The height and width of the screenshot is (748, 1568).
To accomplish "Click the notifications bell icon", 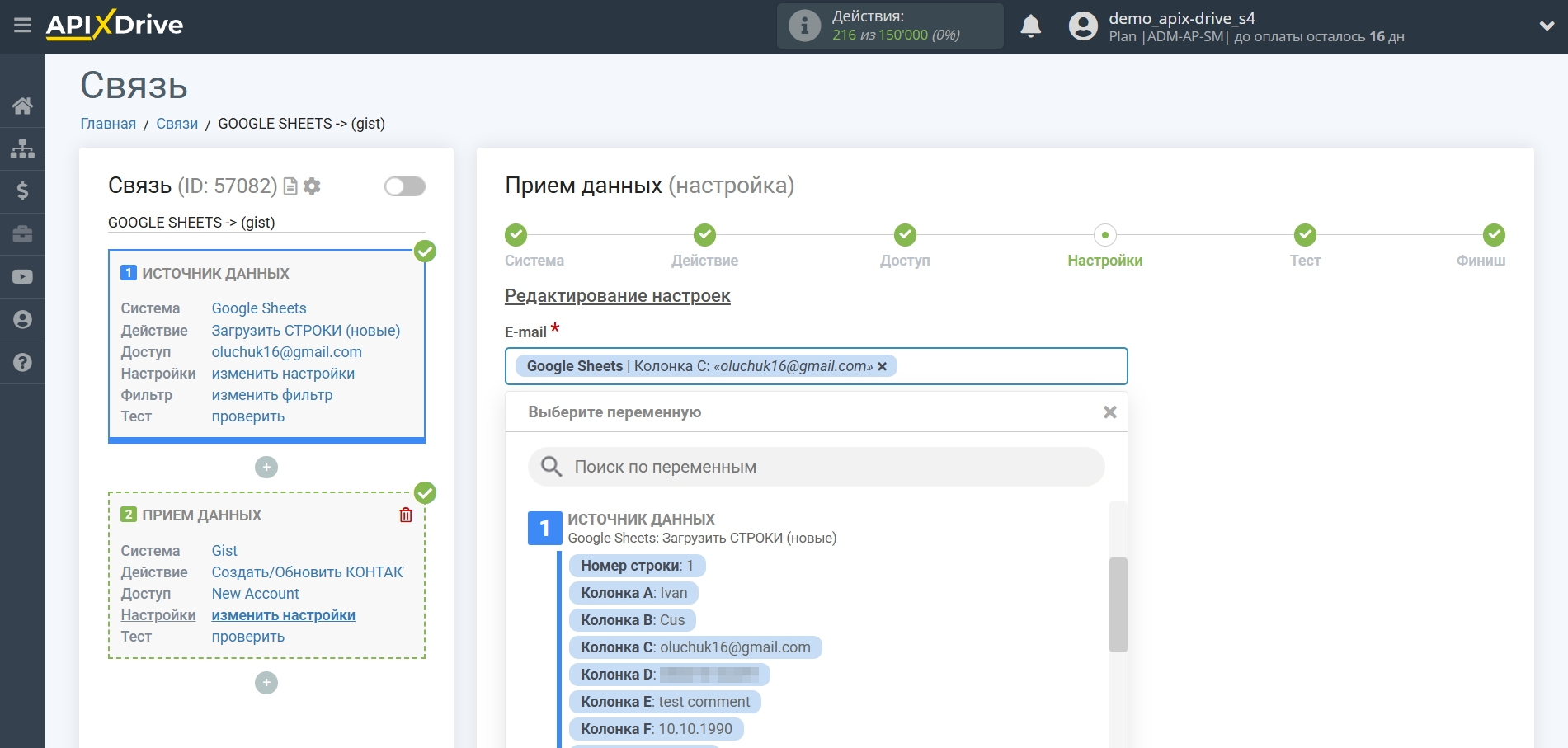I will point(1030,26).
